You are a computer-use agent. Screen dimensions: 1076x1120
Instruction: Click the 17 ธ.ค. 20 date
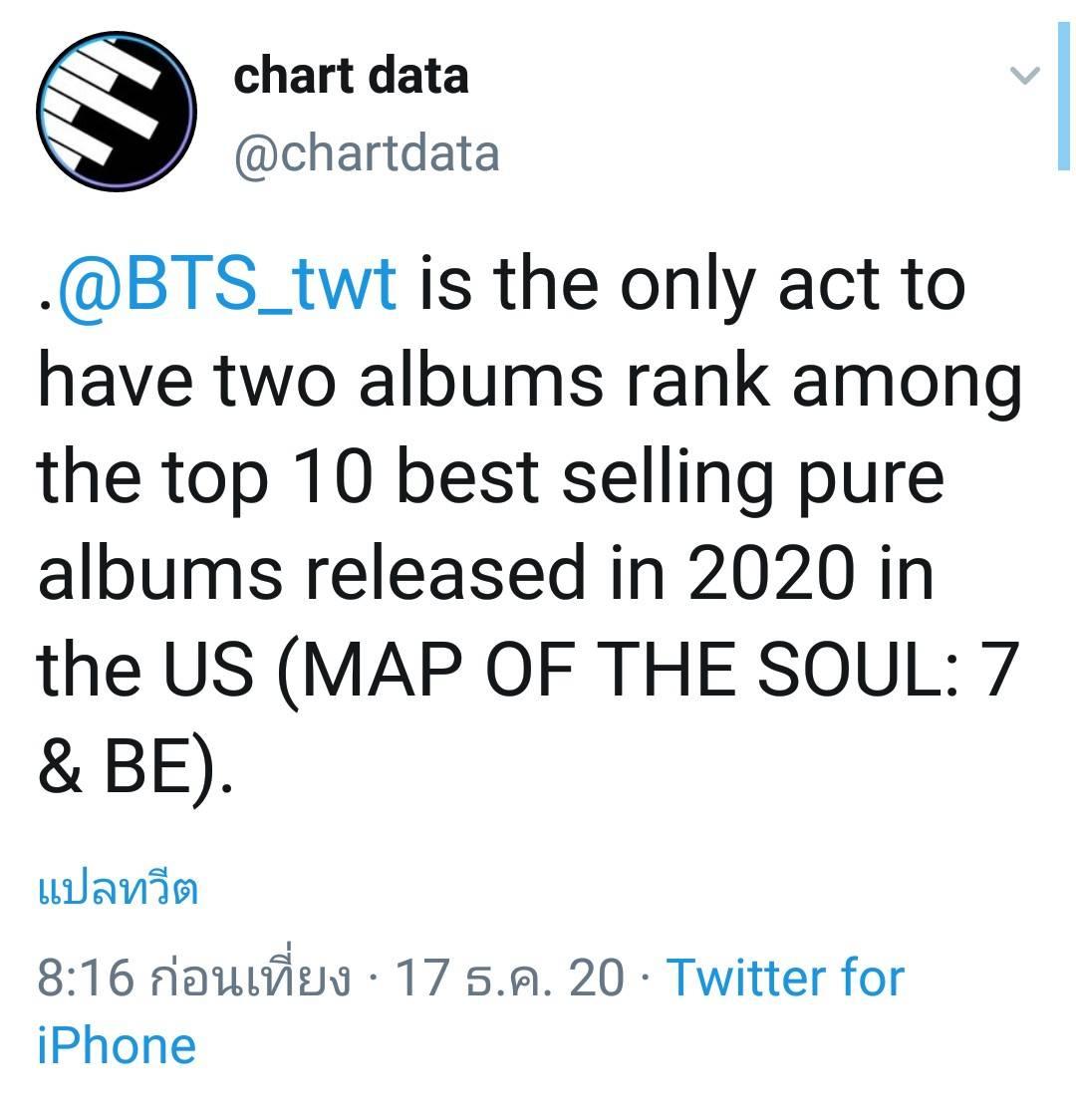[510, 978]
